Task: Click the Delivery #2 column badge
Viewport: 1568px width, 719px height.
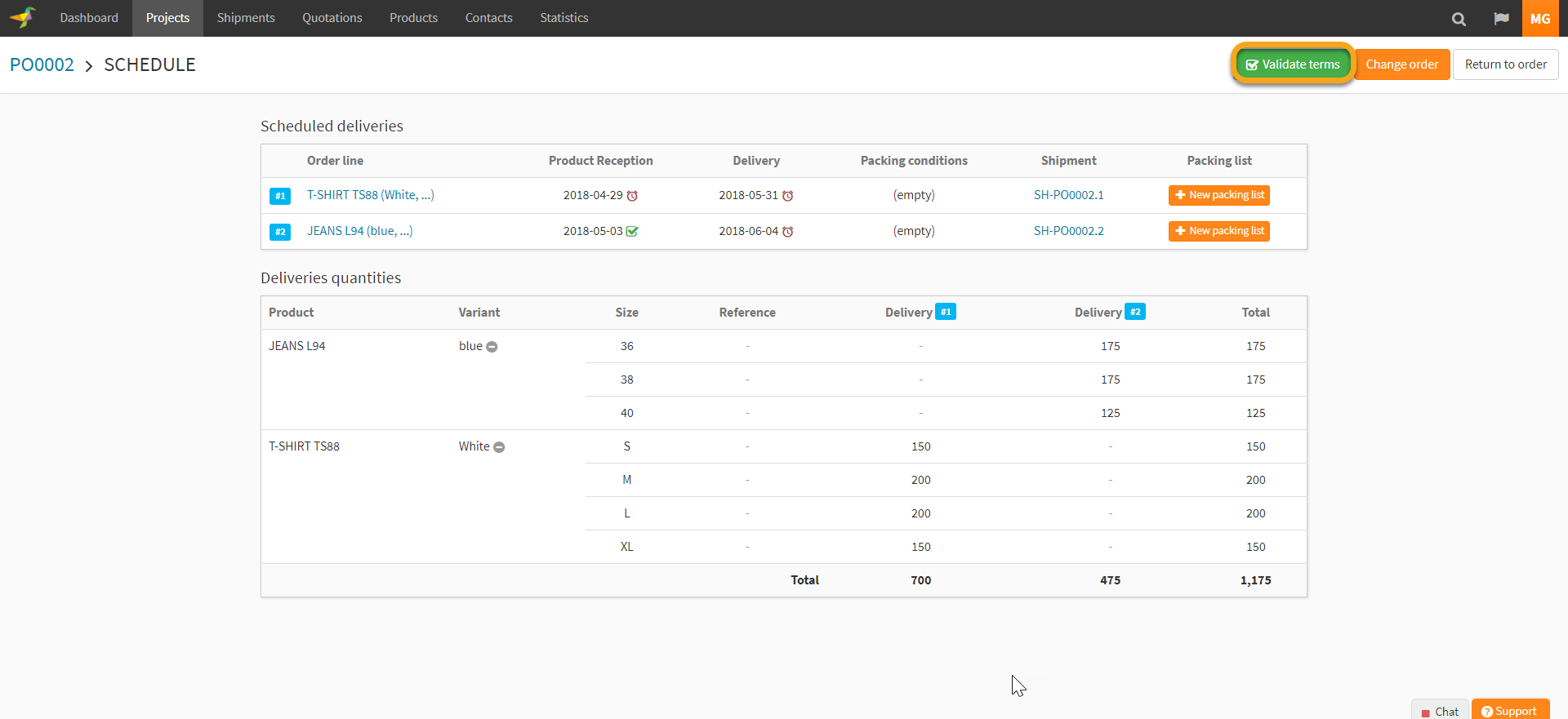Action: [x=1135, y=312]
